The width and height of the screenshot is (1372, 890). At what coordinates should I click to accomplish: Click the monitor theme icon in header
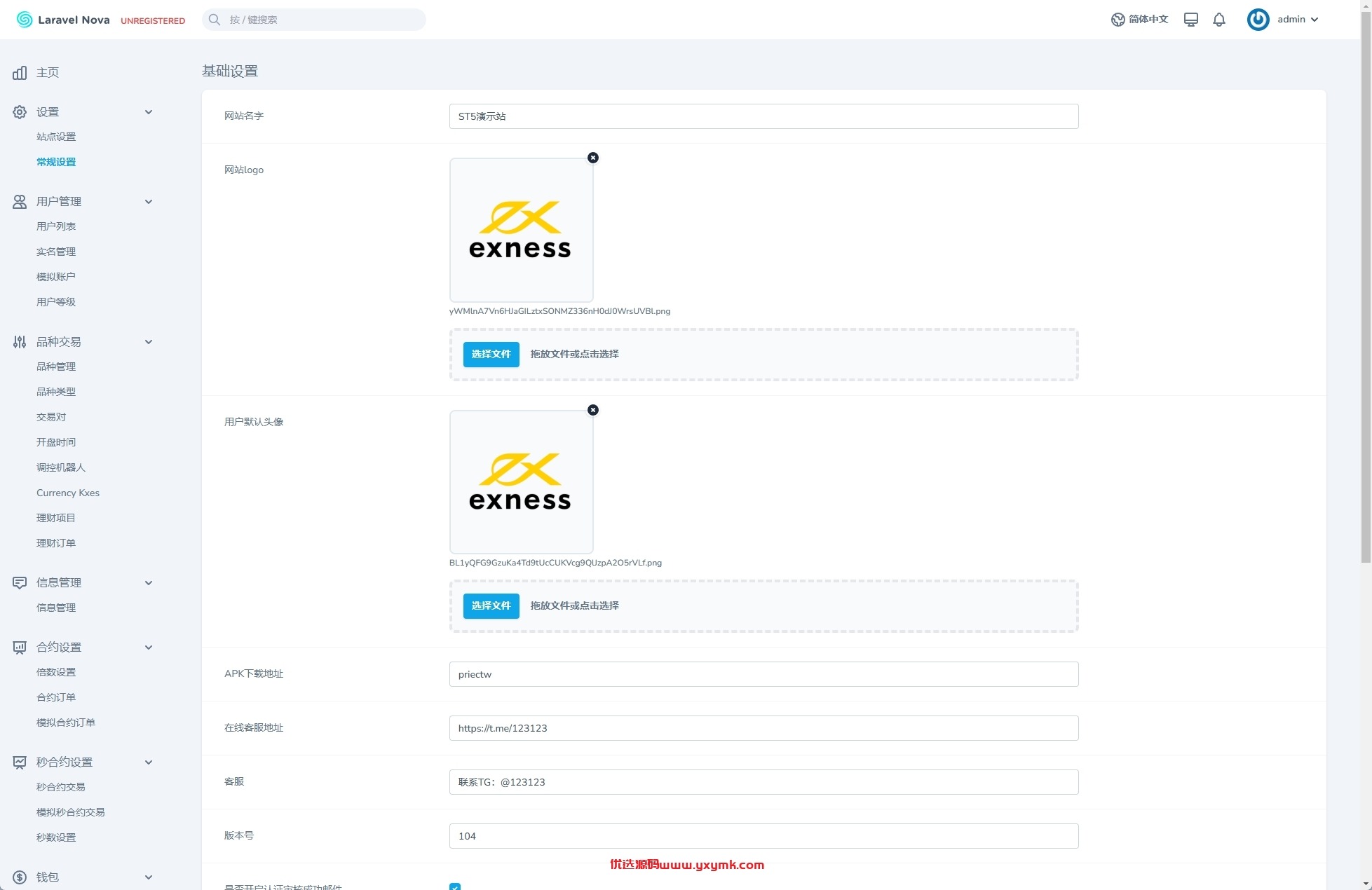point(1190,20)
